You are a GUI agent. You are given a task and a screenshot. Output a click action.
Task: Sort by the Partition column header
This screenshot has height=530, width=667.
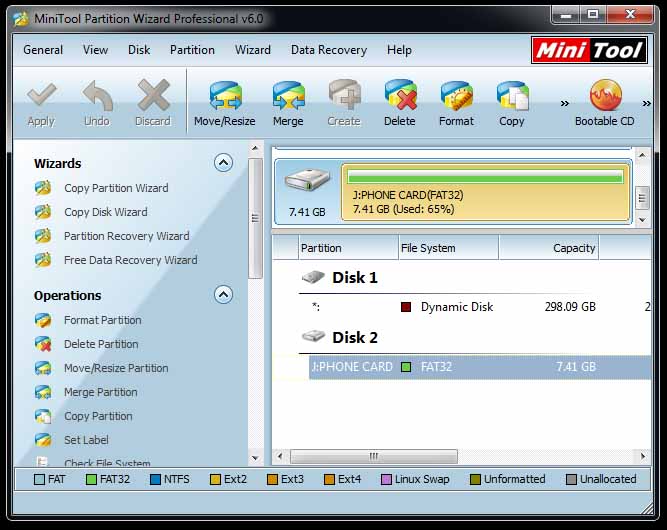pos(348,248)
